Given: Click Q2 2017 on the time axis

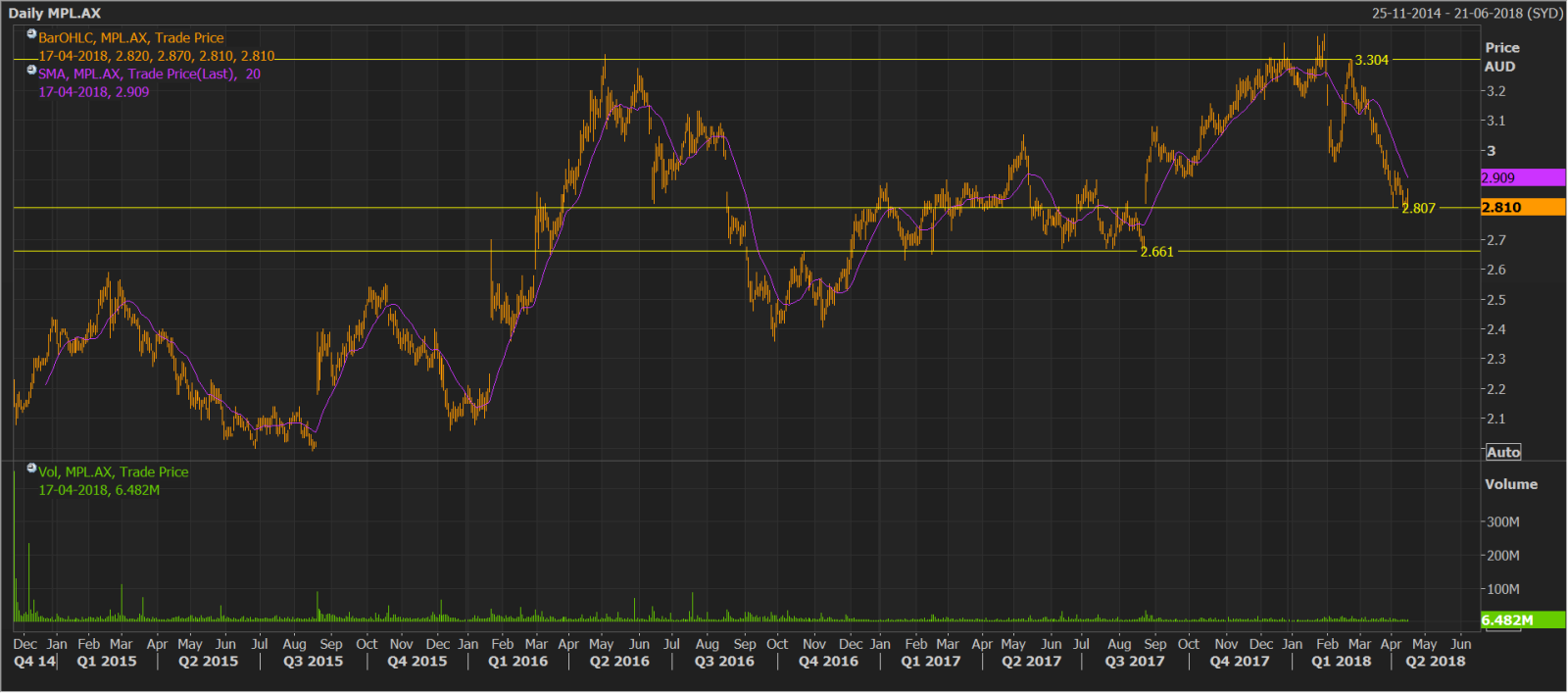Looking at the screenshot, I should coord(1032,661).
